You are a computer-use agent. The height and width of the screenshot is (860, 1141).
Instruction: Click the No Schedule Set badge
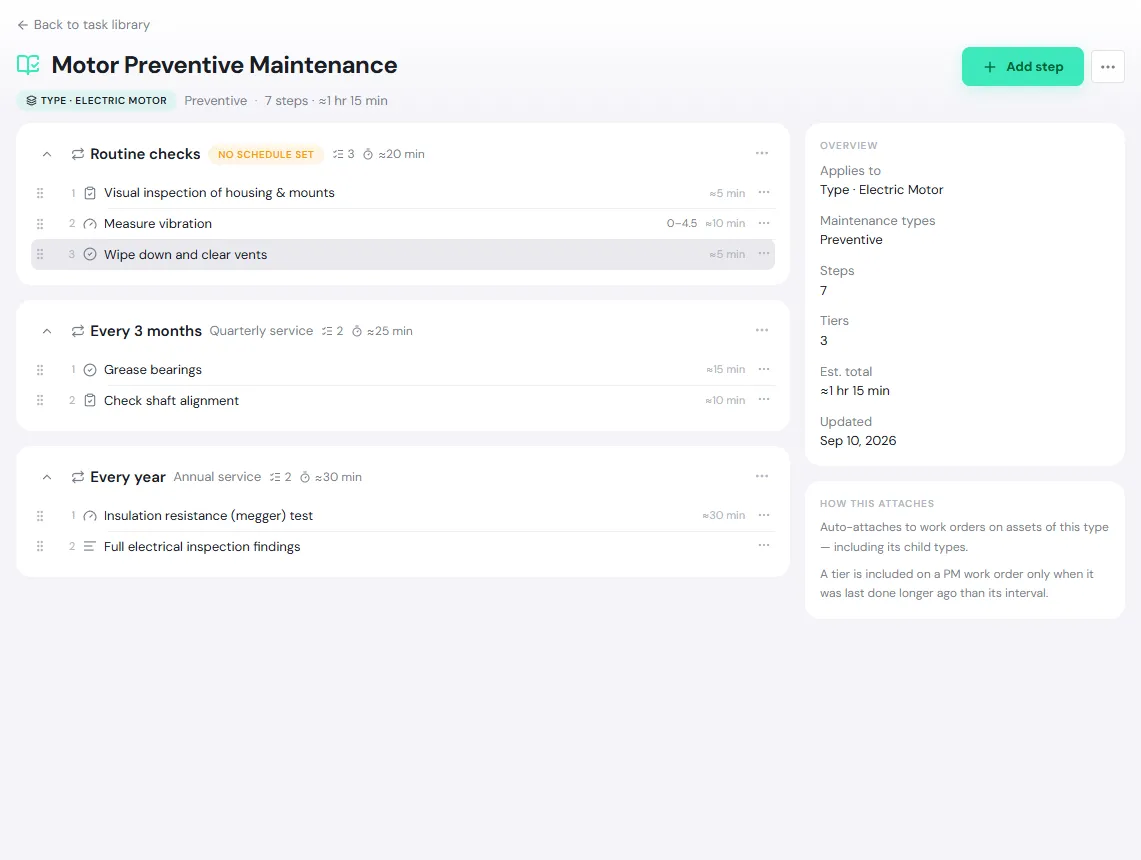pos(266,154)
